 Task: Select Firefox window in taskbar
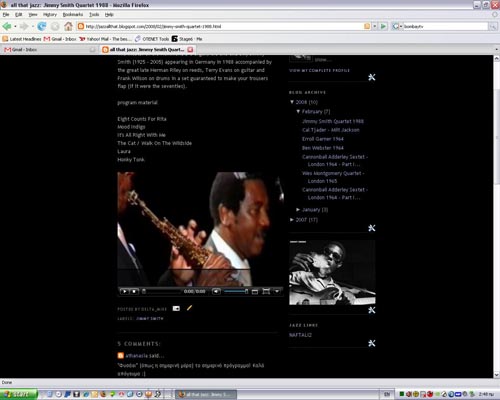tap(206, 394)
